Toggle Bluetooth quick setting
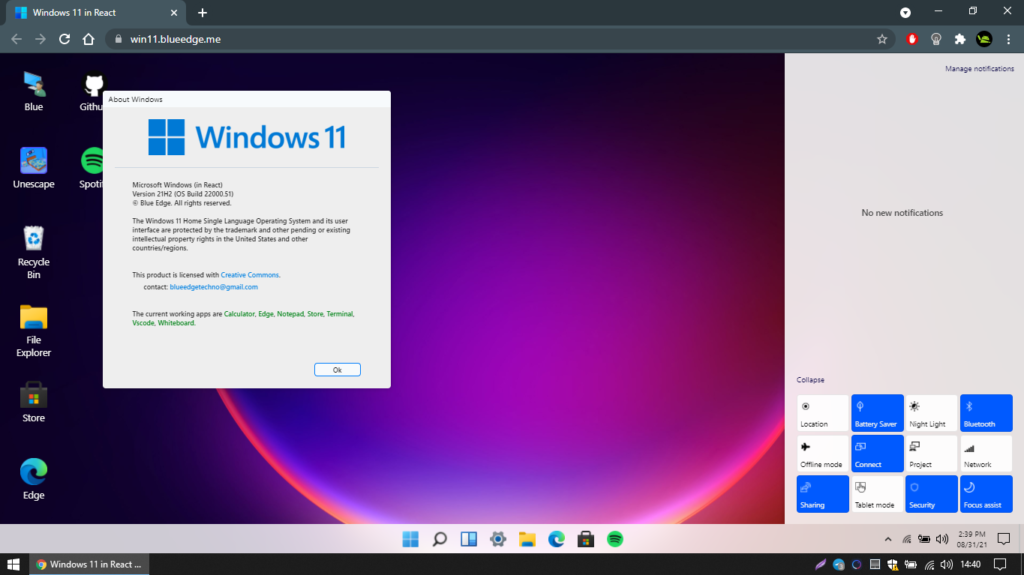The width and height of the screenshot is (1024, 575). 986,413
